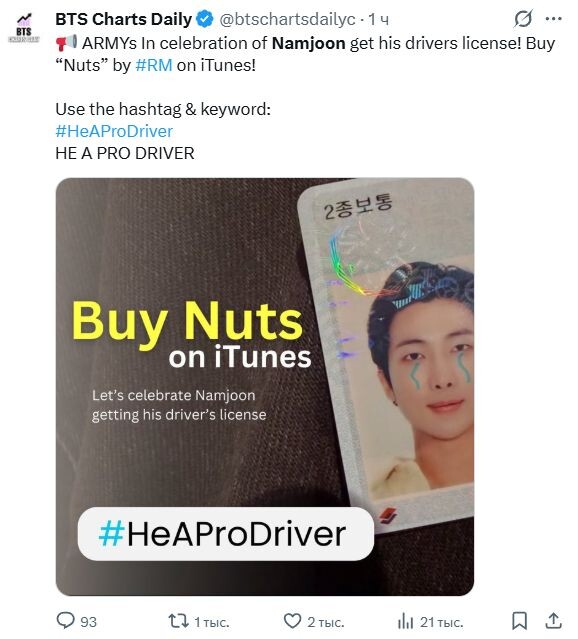Open the reply comment icon
This screenshot has height=639, width=578.
65,621
